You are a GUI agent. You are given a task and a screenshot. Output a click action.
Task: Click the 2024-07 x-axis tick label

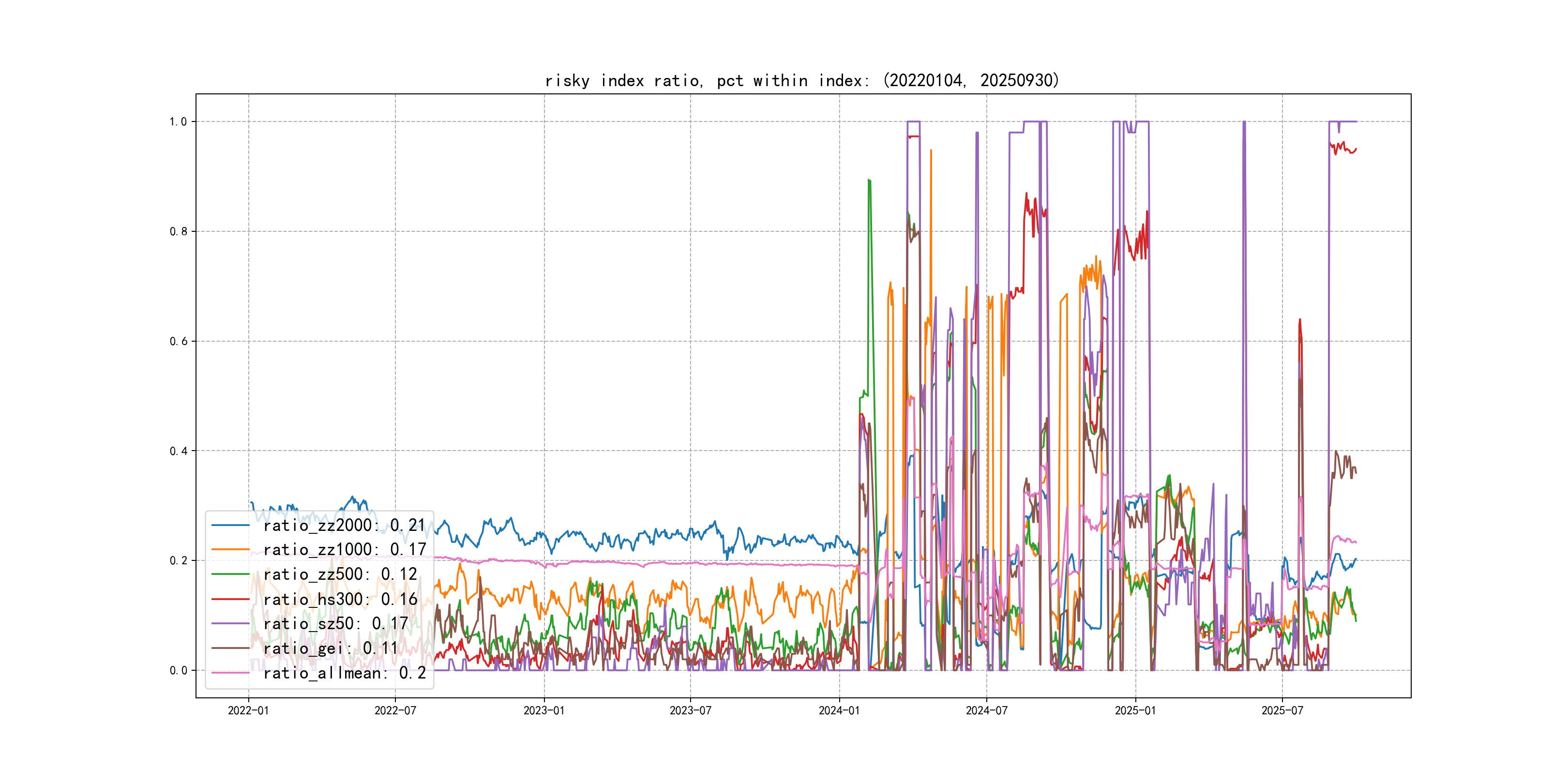987,710
